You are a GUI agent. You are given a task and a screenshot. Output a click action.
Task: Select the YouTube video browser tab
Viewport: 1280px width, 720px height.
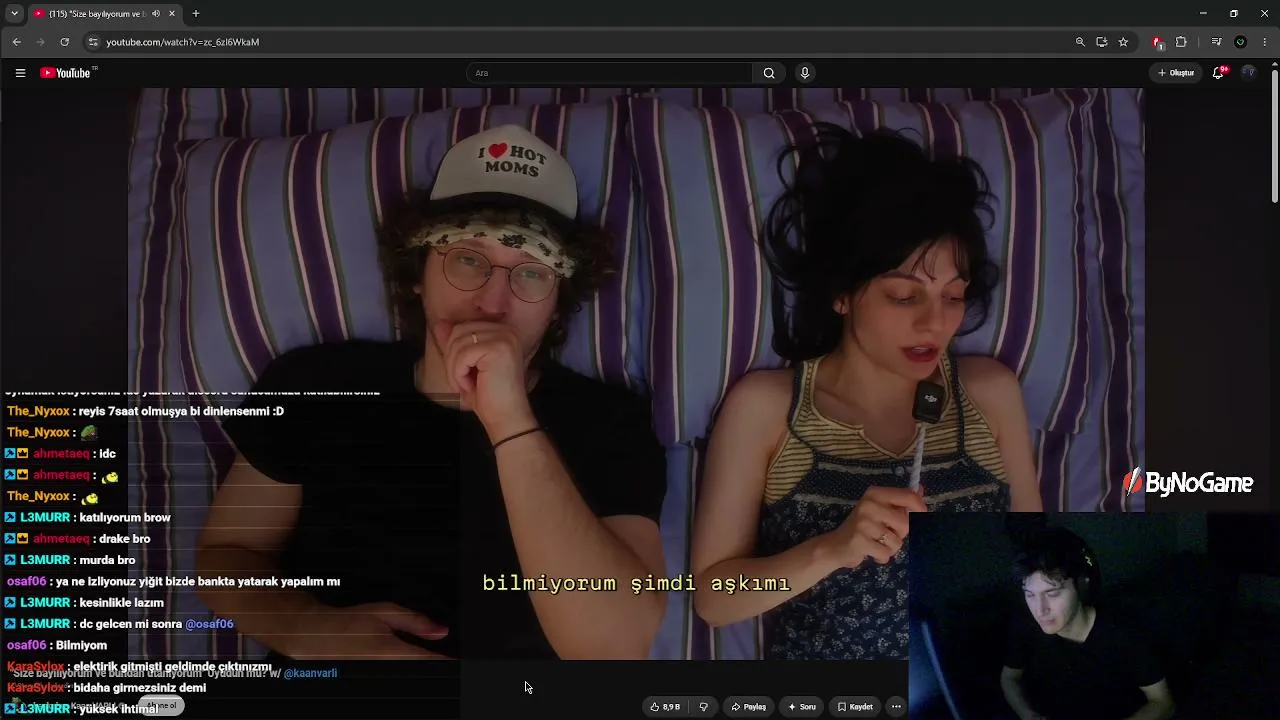click(x=104, y=14)
